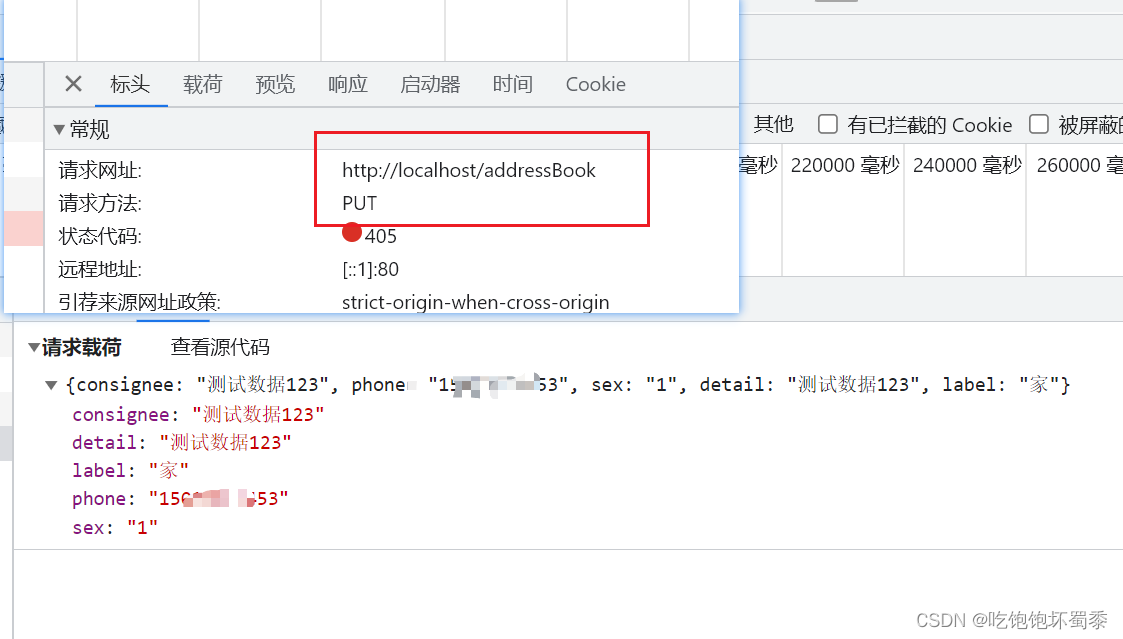Click the red 405 status indicator dot
Image resolution: width=1123 pixels, height=639 pixels.
pyautogui.click(x=351, y=231)
